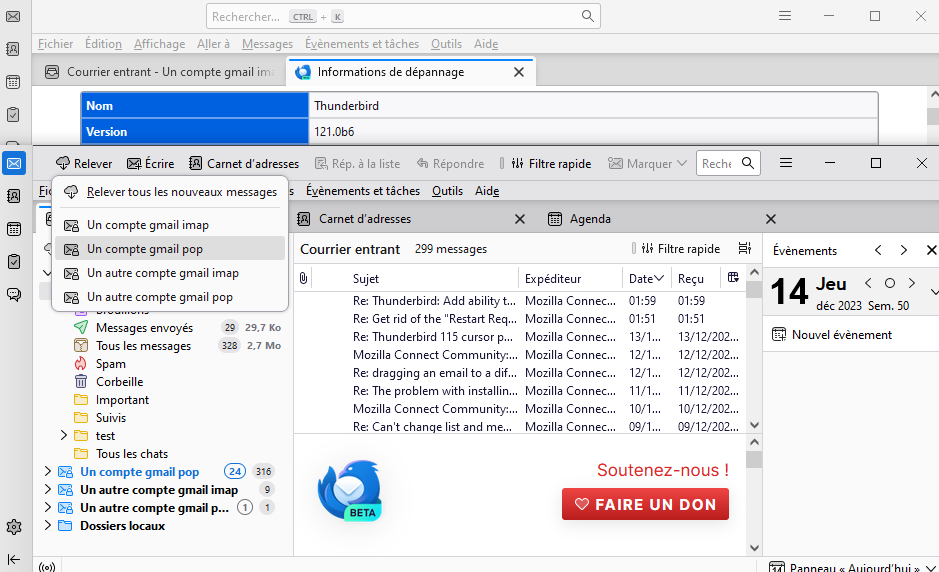The image size is (939, 572).
Task: Select the Corbeille folder
Action: click(119, 382)
